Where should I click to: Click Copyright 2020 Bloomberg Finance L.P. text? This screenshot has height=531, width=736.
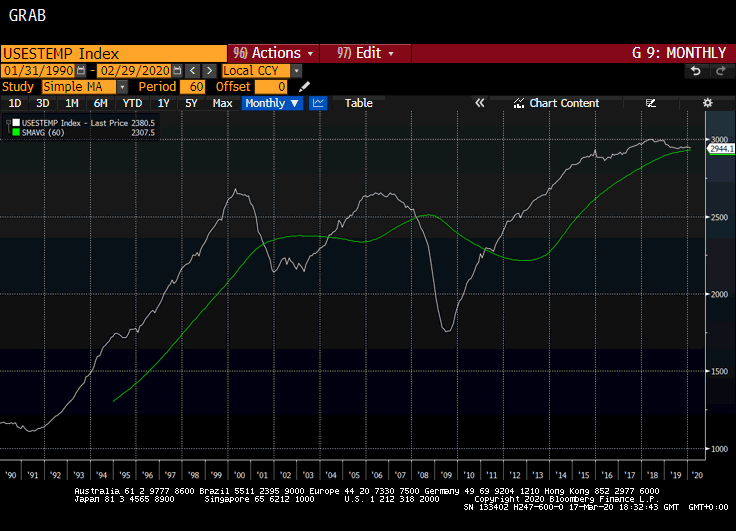pos(566,499)
